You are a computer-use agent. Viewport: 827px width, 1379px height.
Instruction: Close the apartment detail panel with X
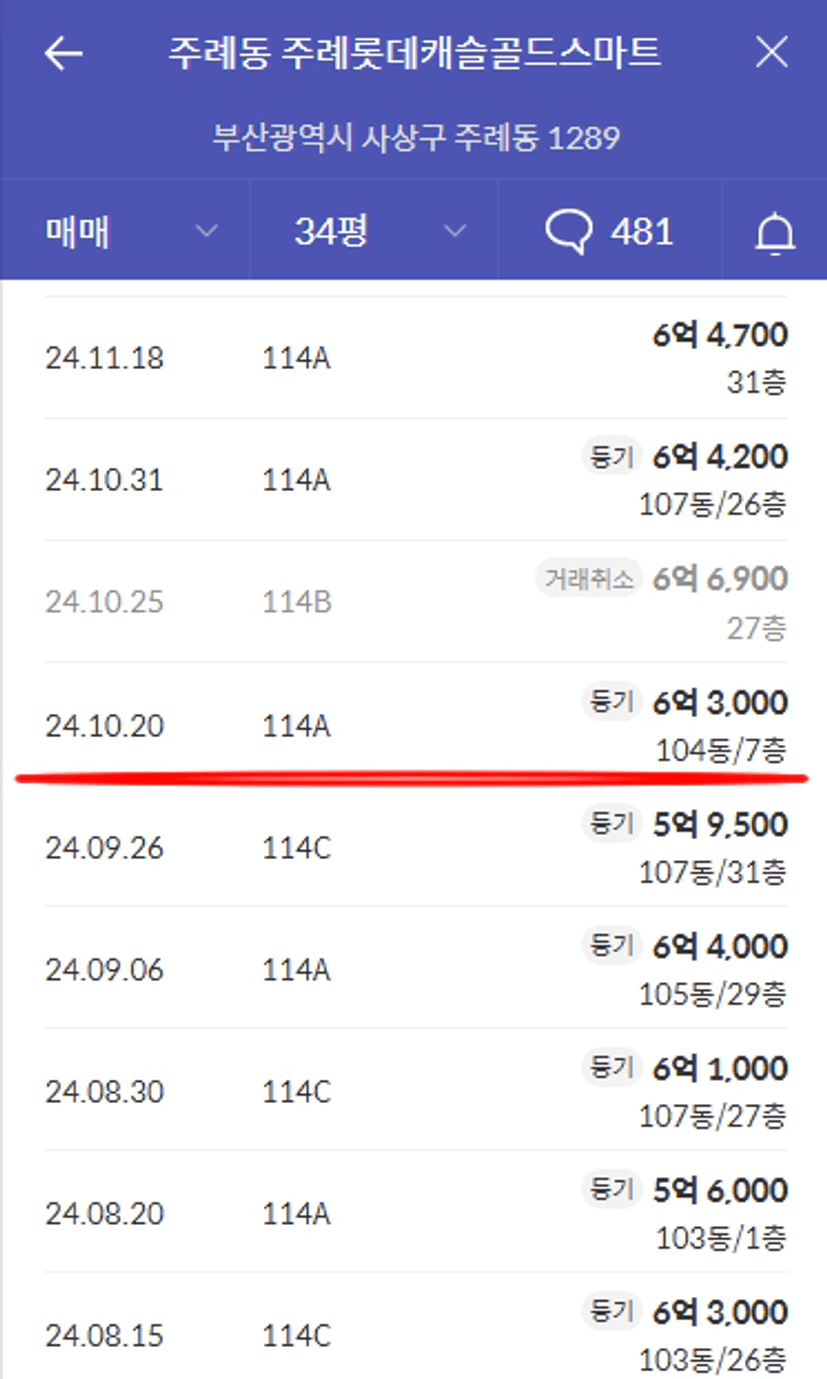click(x=772, y=53)
